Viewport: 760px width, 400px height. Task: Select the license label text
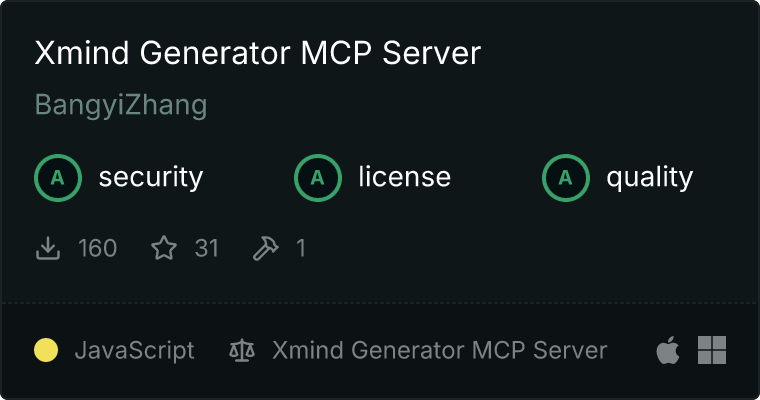tap(405, 176)
